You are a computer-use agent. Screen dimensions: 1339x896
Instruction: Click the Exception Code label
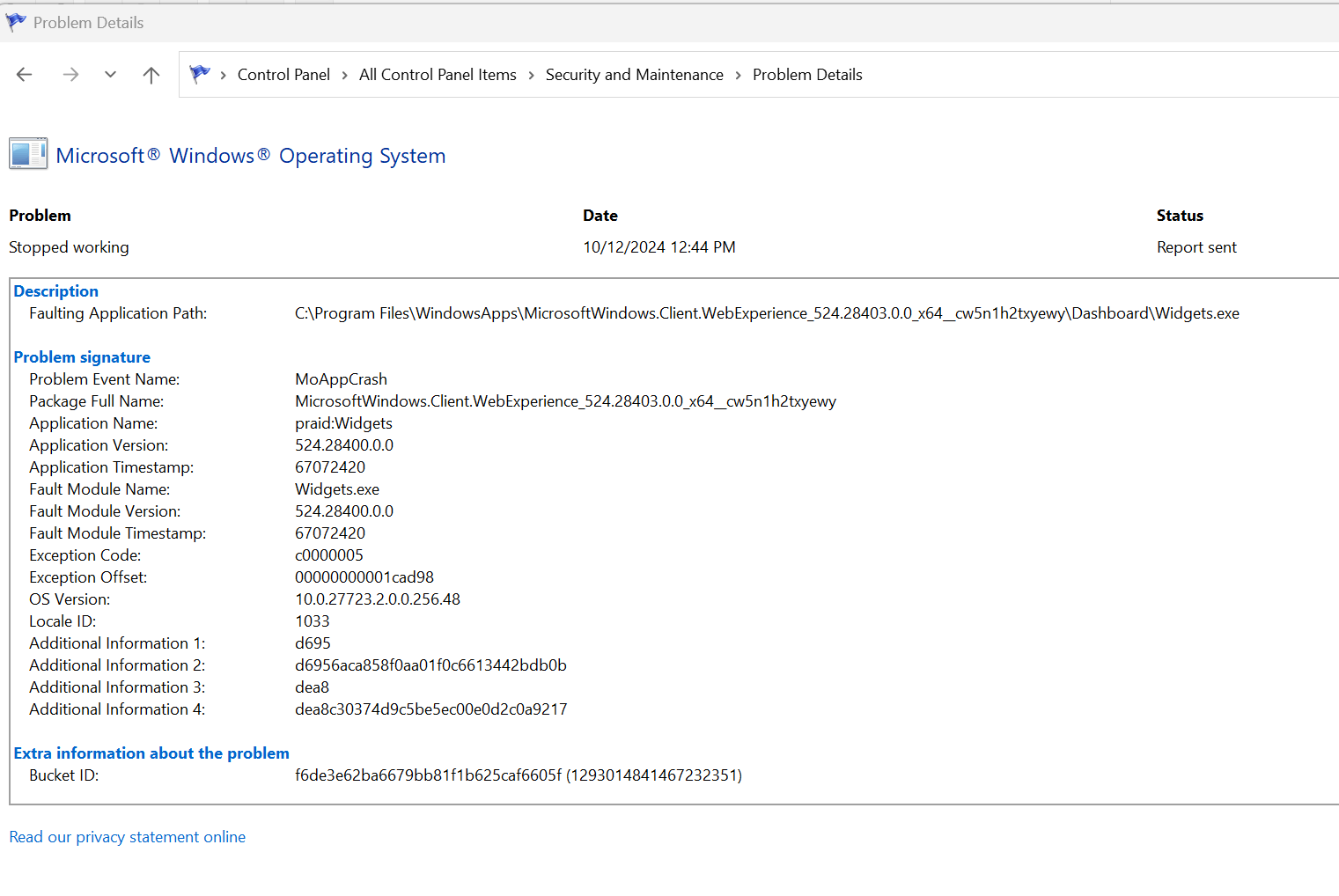click(85, 555)
